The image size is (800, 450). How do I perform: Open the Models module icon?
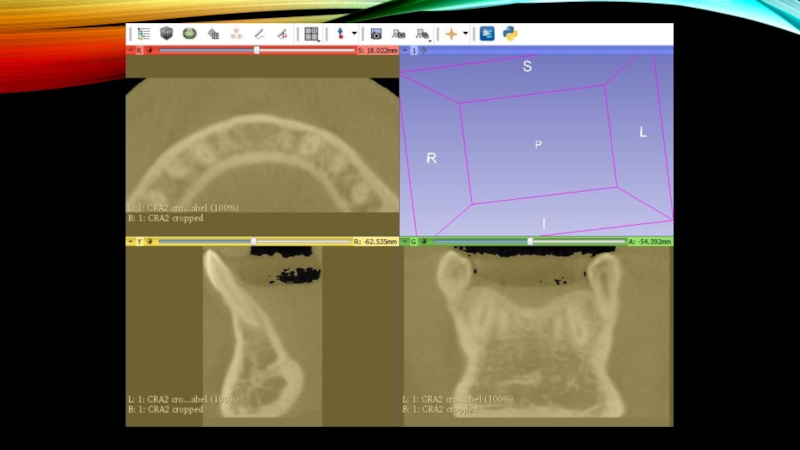[x=213, y=34]
